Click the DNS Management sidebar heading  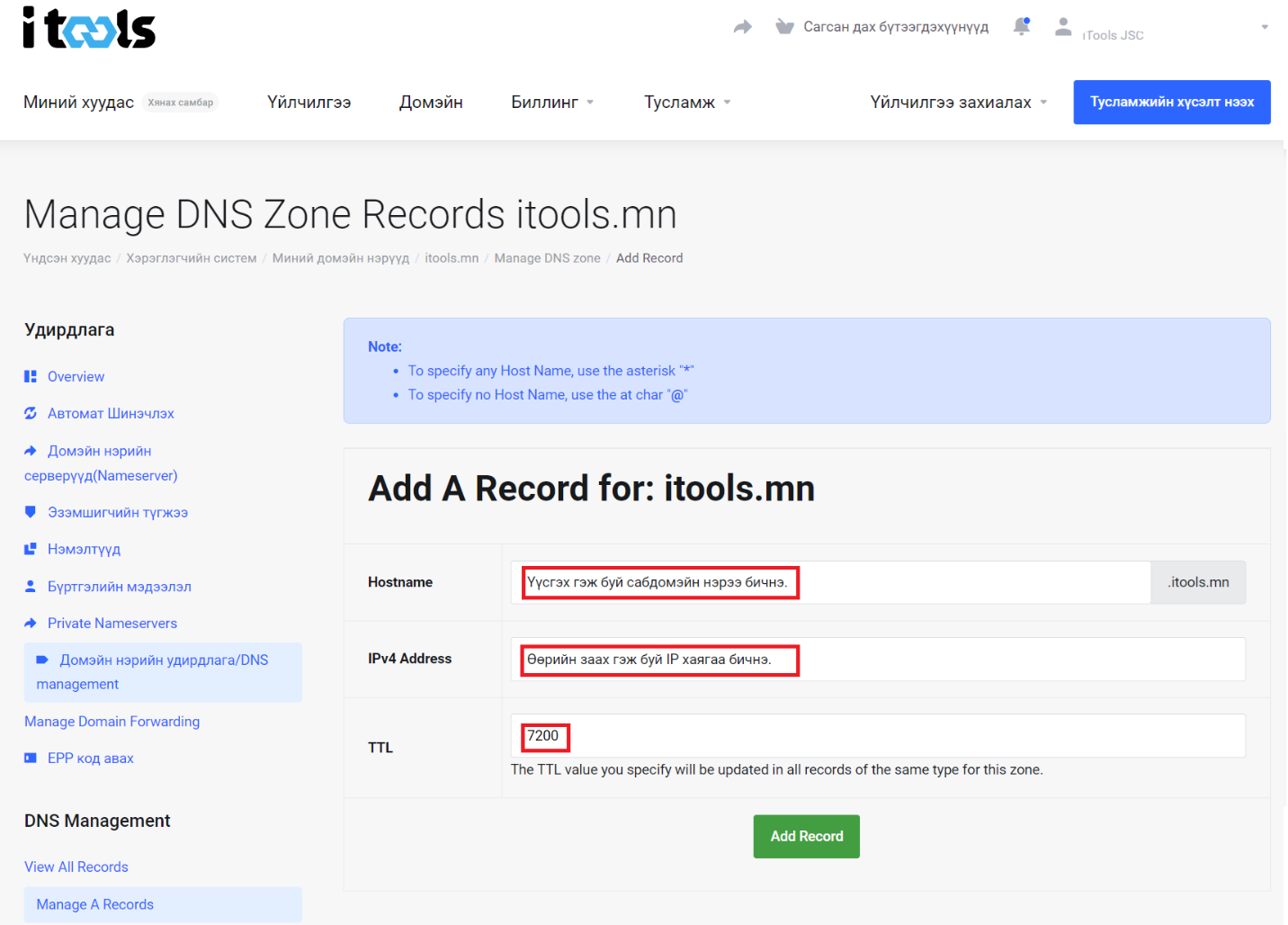pyautogui.click(x=97, y=821)
